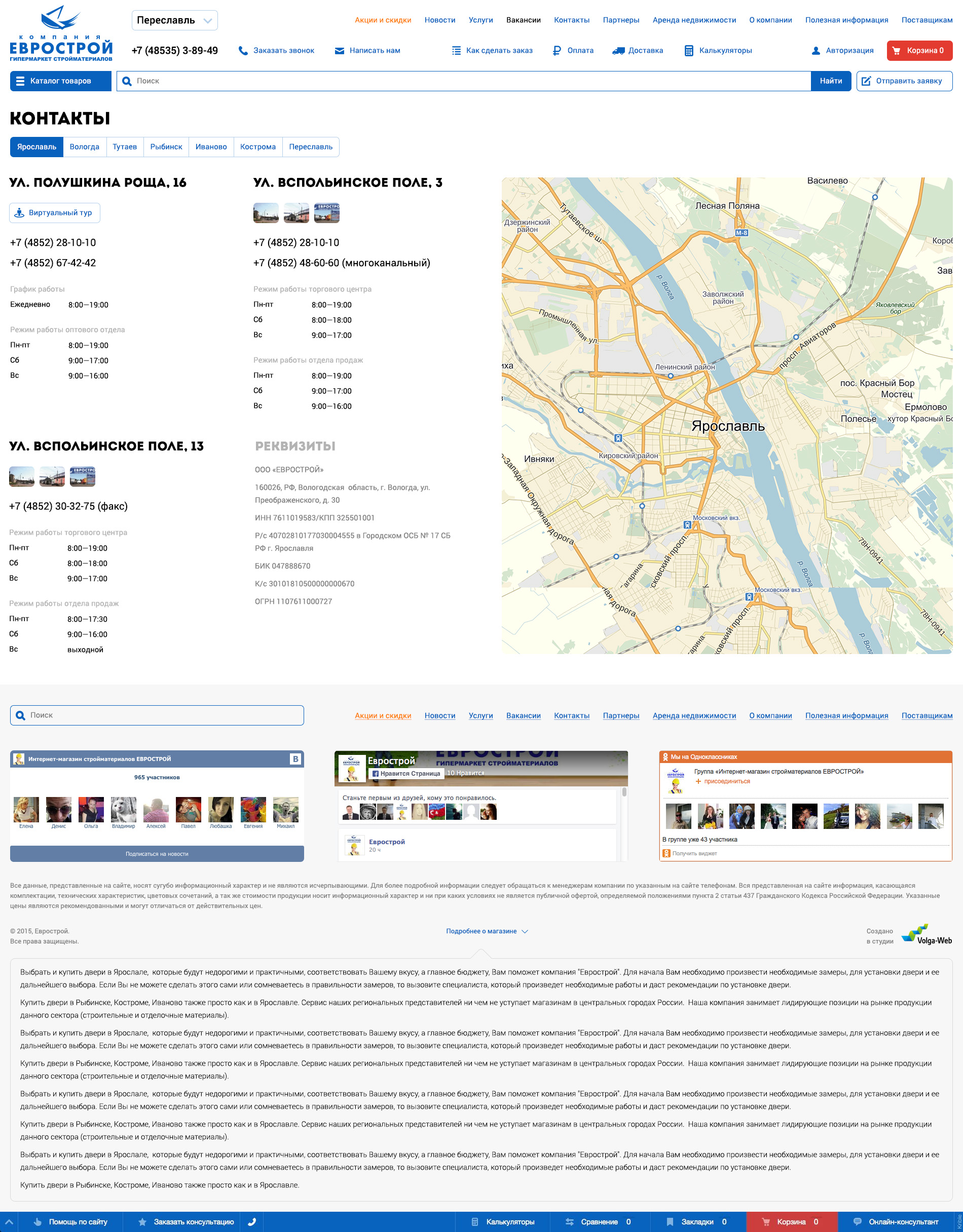Click the Написать нам envelope icon
The image size is (963, 1232).
[340, 51]
